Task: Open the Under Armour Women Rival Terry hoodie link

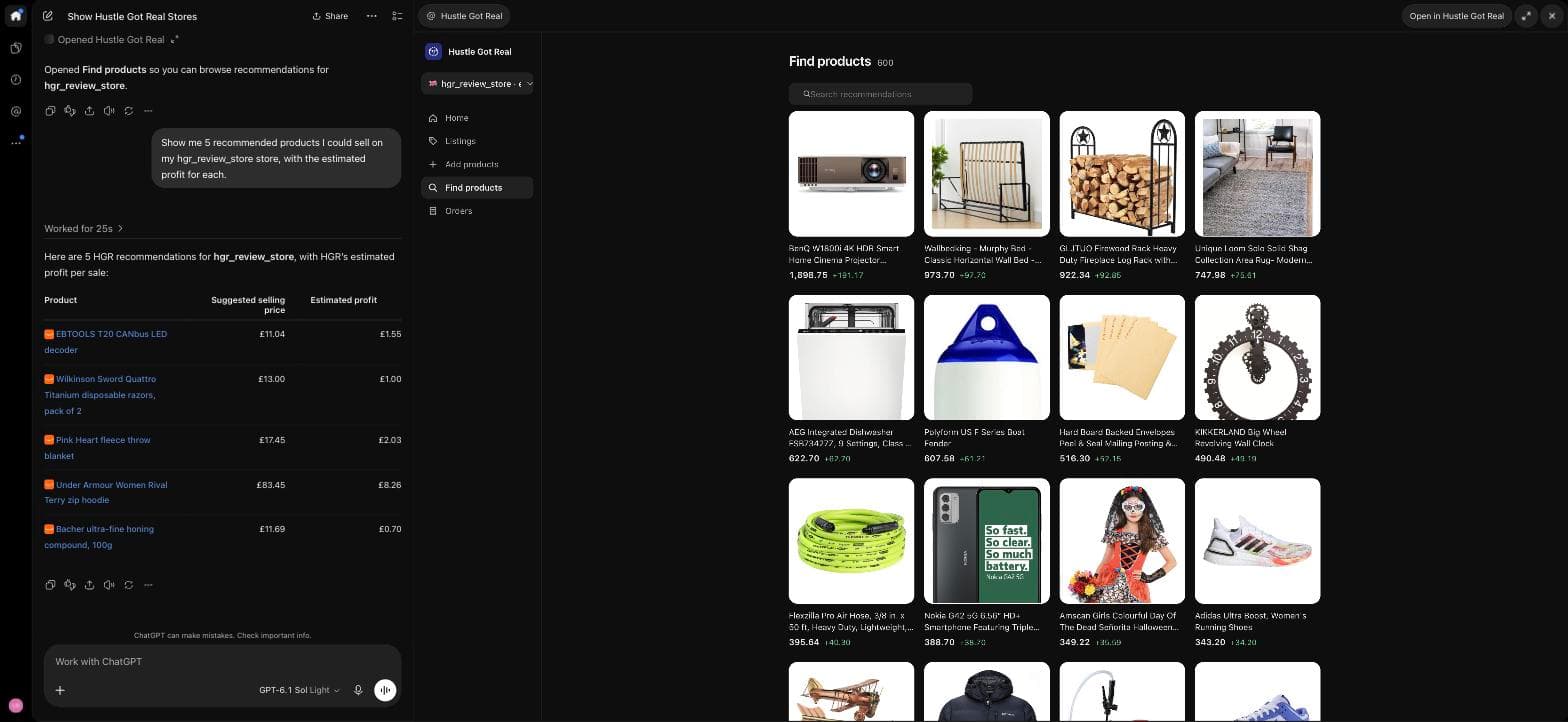Action: pos(106,492)
